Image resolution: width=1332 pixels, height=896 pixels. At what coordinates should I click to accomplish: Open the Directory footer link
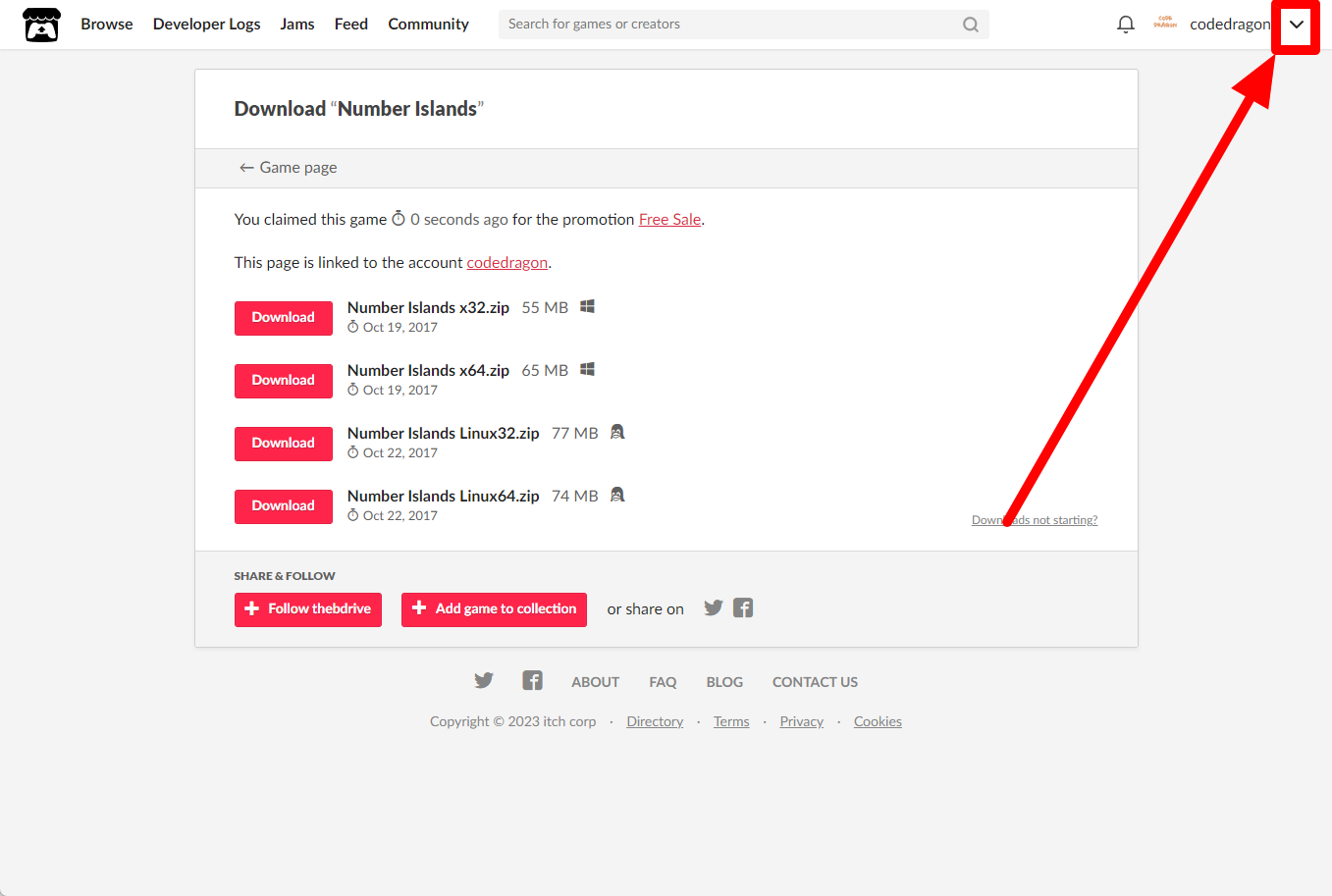(x=655, y=722)
